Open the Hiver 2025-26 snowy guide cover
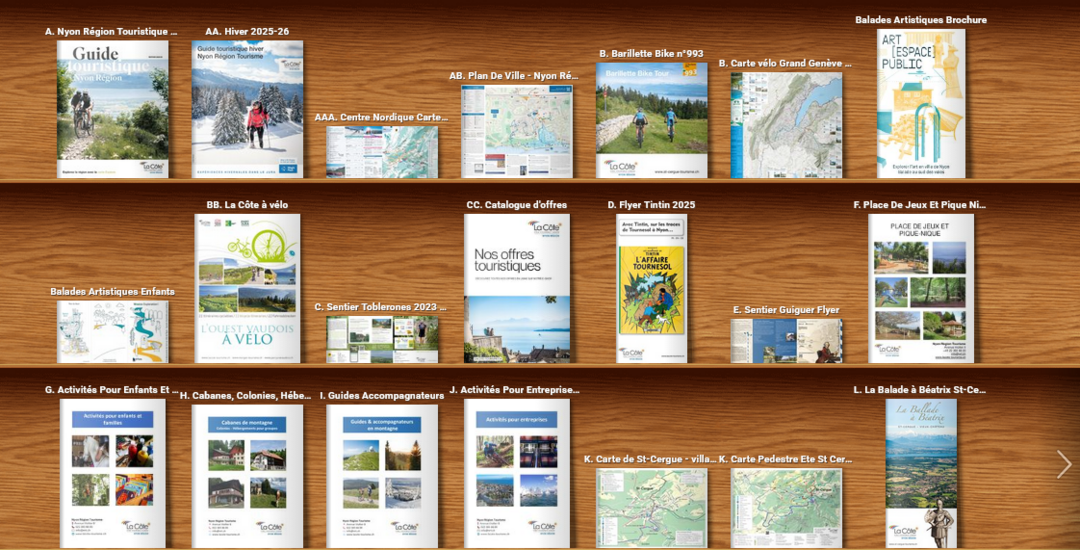 coord(247,109)
